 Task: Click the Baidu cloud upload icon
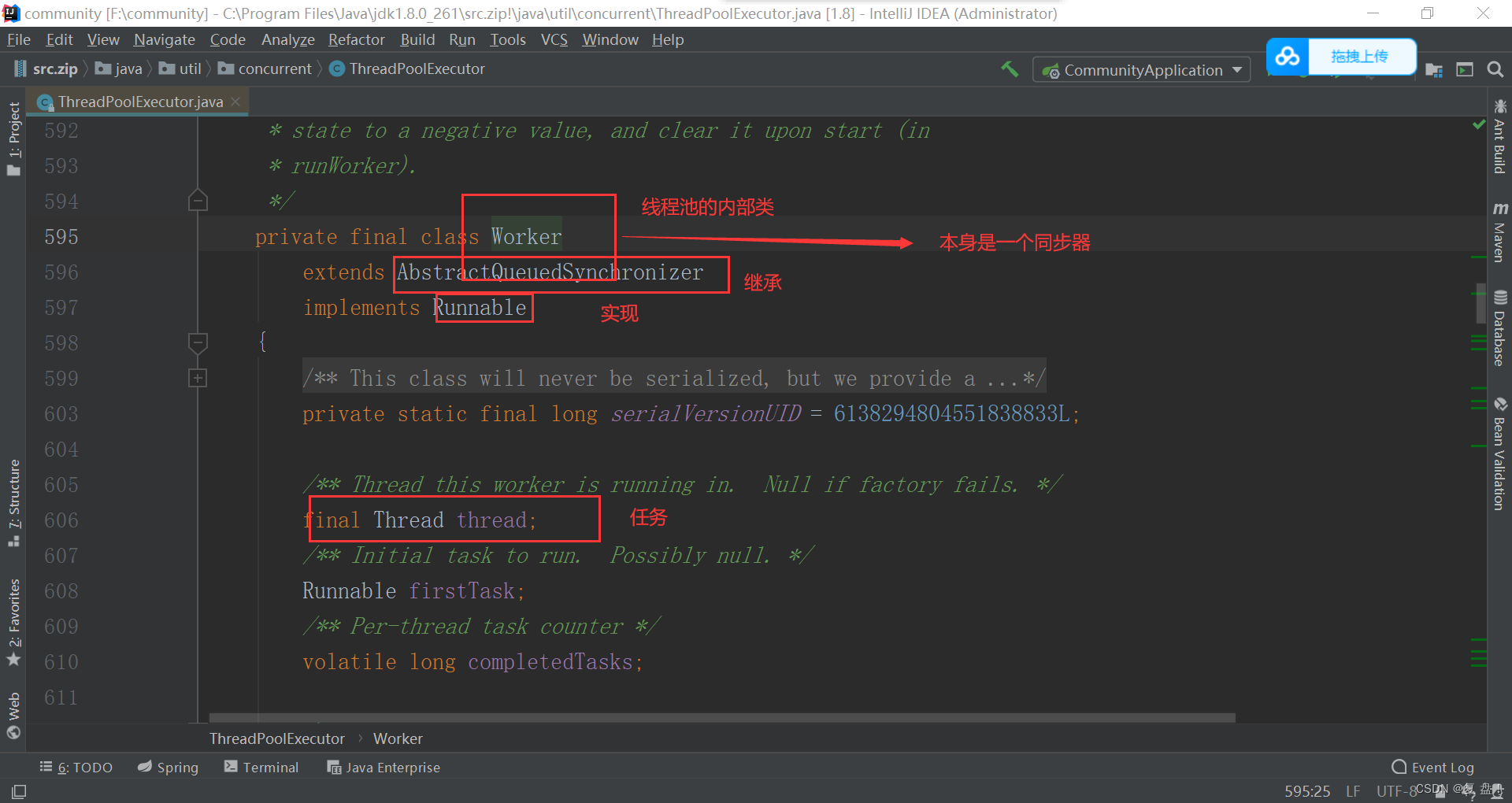(1288, 57)
